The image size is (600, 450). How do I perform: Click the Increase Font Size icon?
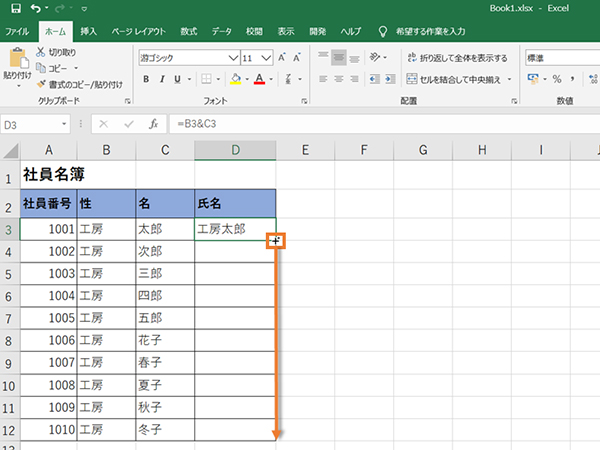(x=282, y=58)
